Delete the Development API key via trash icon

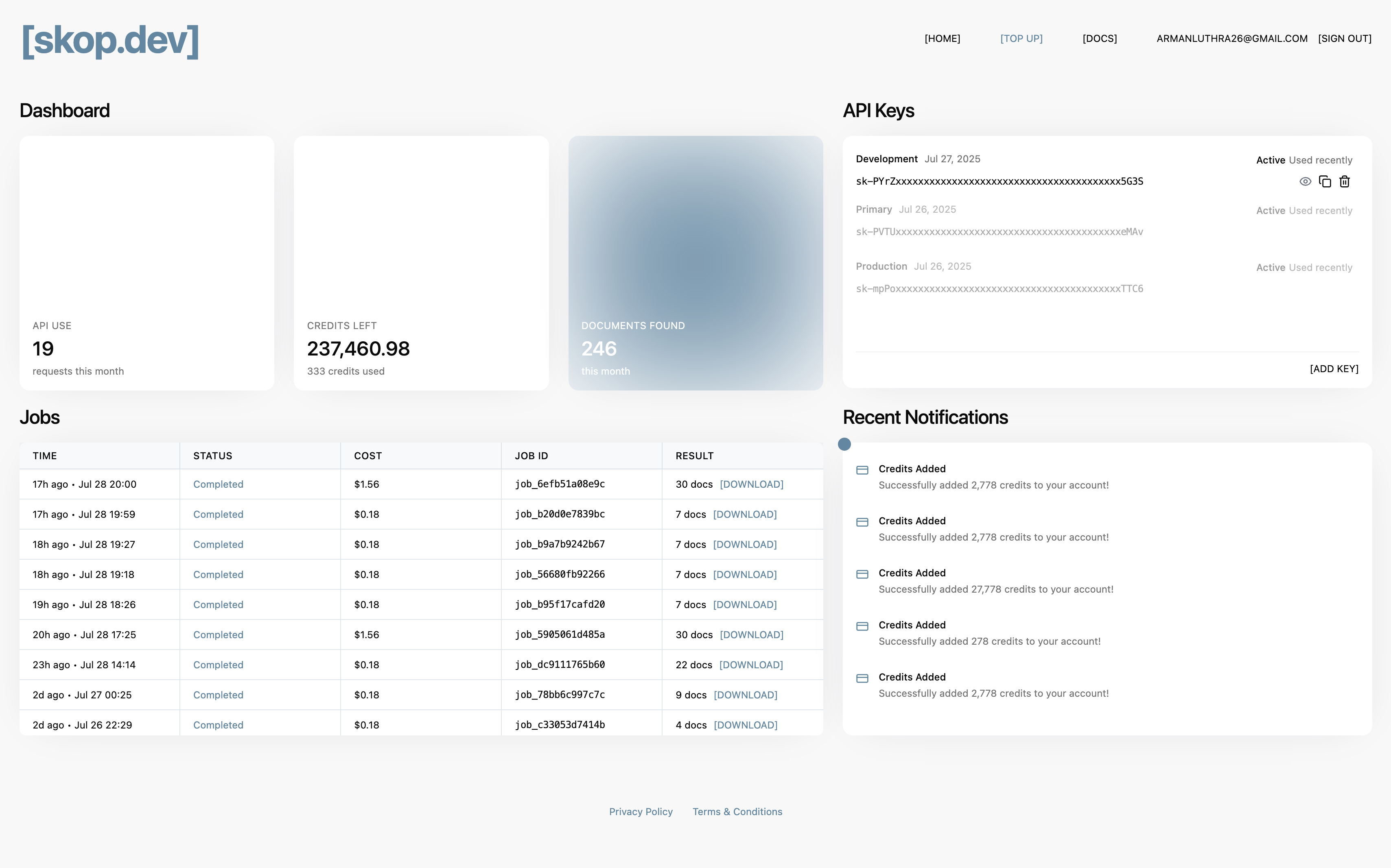[x=1345, y=181]
